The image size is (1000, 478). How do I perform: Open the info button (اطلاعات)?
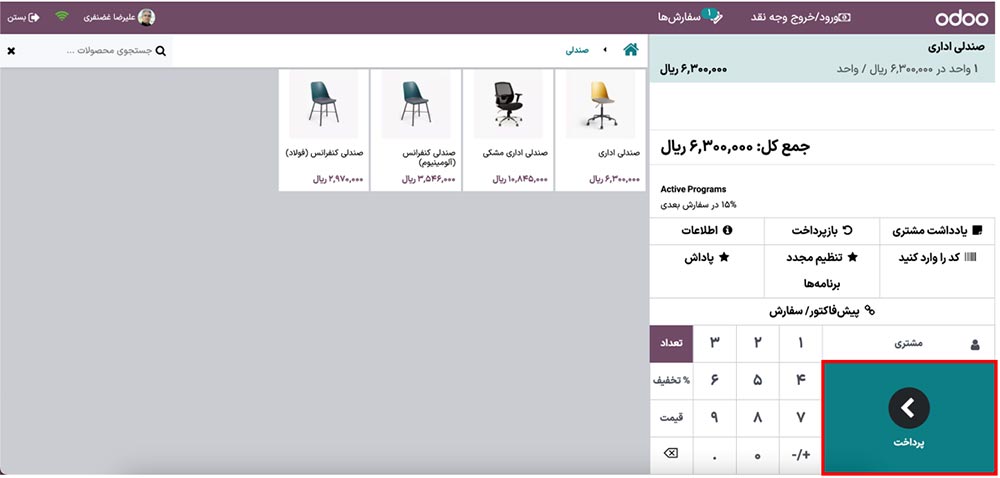pos(707,231)
